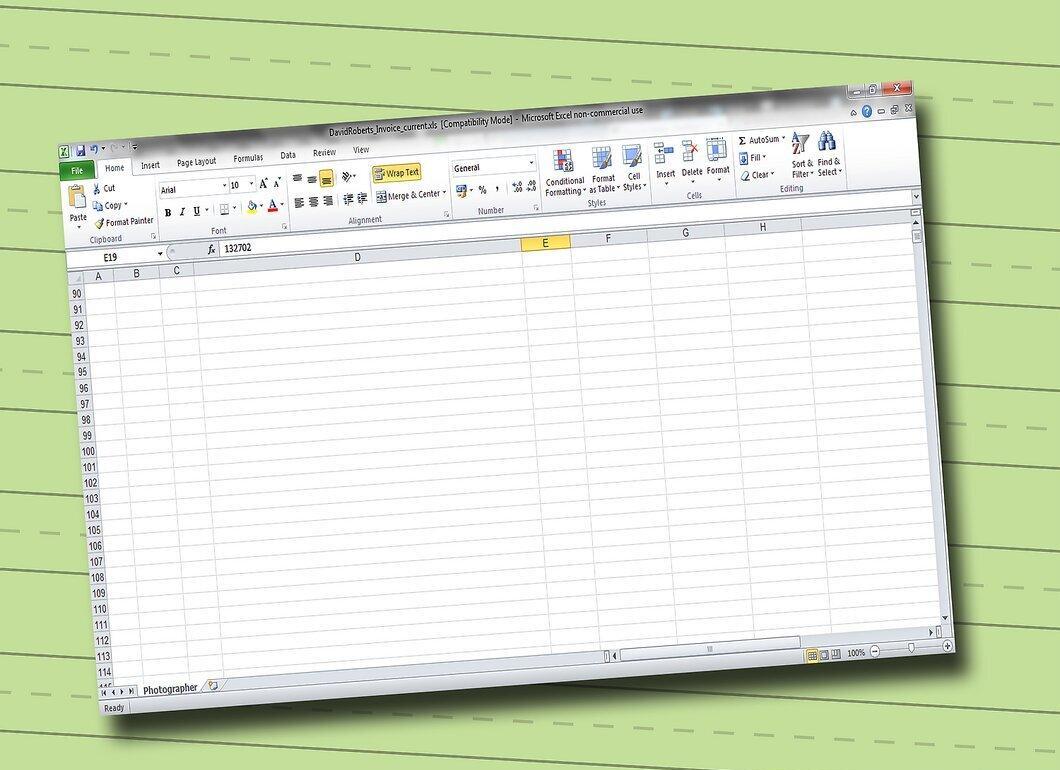Viewport: 1060px width, 770px height.
Task: Click Merge & Center button
Action: pos(411,196)
